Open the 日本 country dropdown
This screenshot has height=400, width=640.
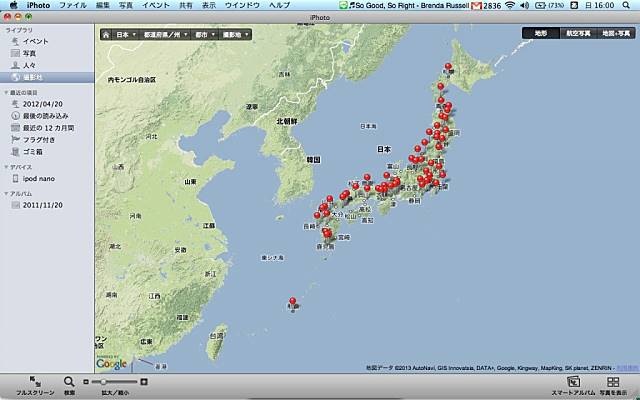(x=126, y=35)
